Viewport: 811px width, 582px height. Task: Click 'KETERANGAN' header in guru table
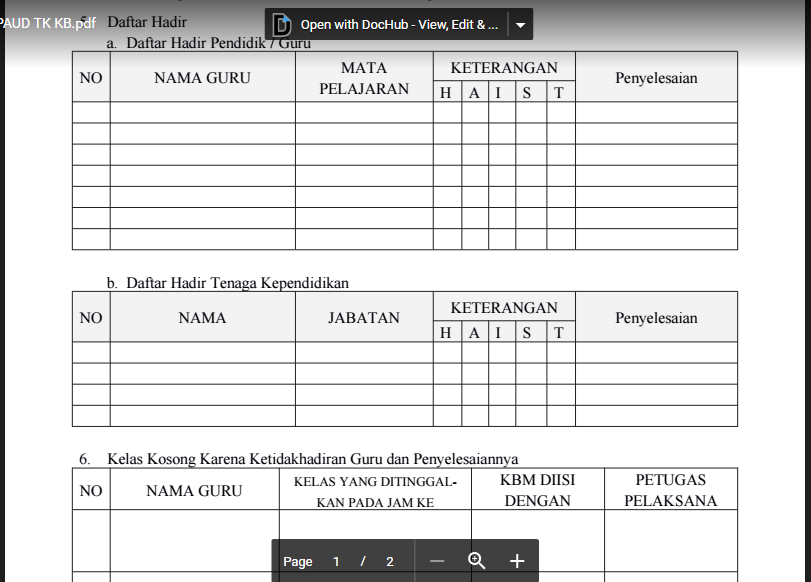pyautogui.click(x=504, y=68)
